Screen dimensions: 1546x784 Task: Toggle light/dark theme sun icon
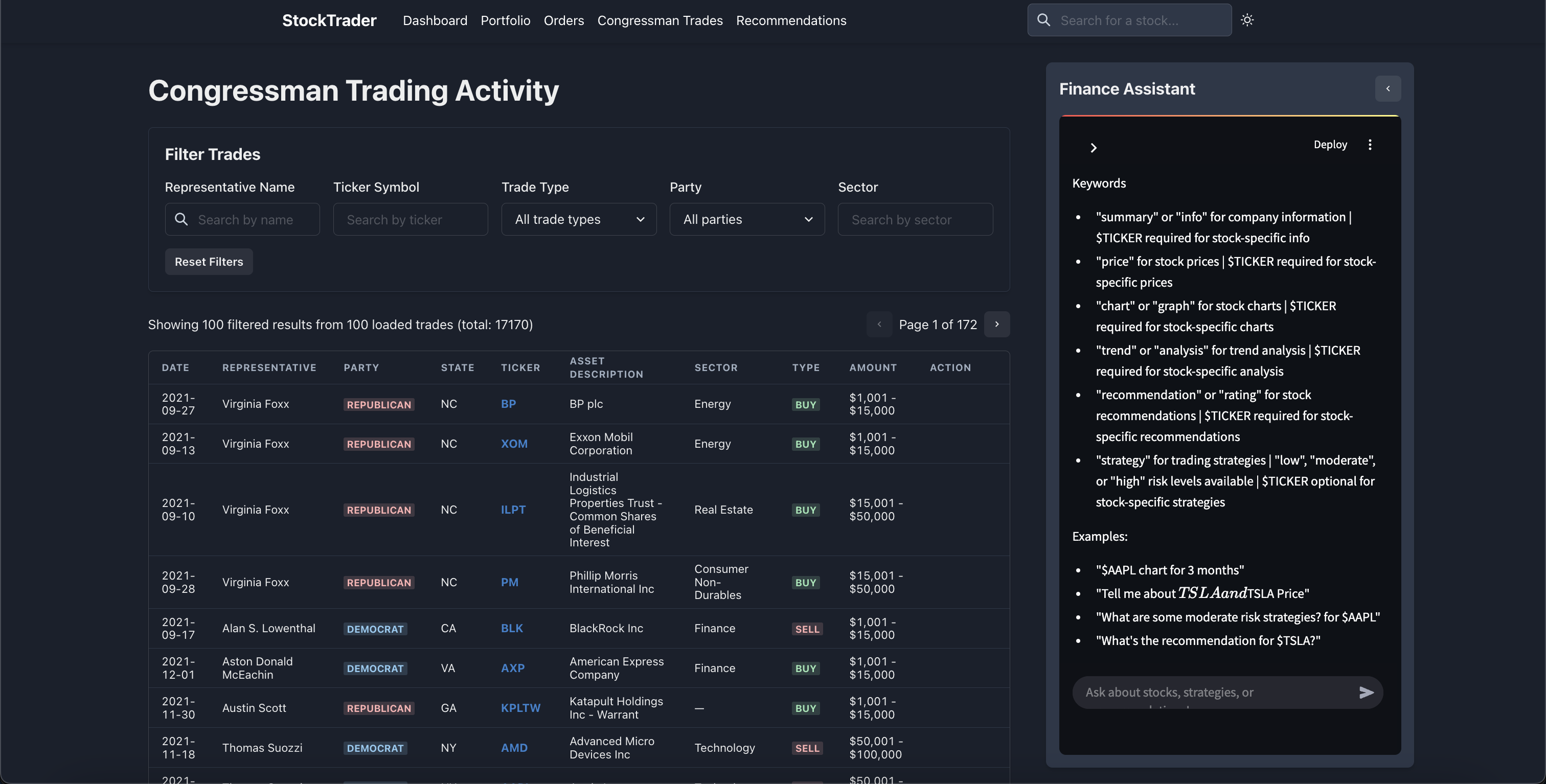pos(1247,20)
